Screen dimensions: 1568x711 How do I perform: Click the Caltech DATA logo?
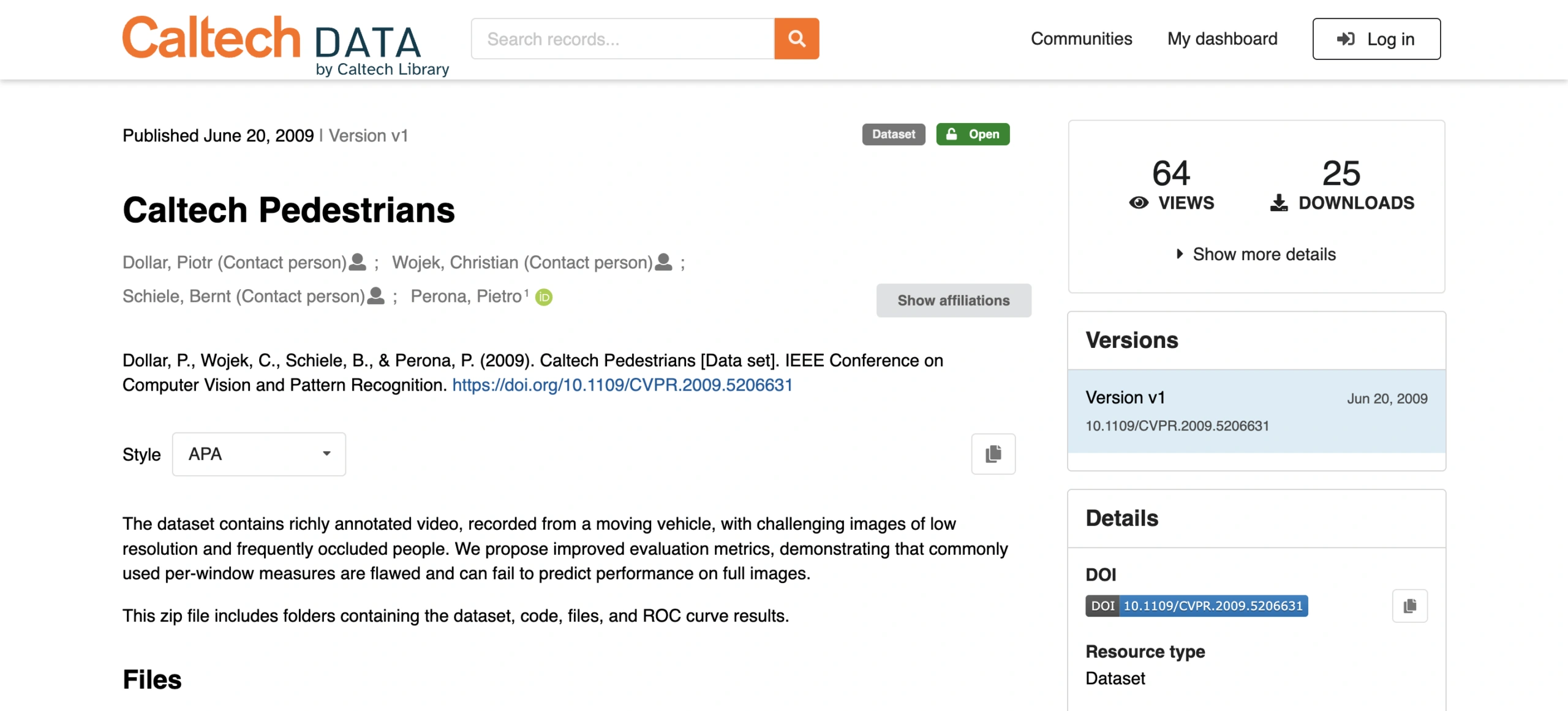tap(285, 46)
